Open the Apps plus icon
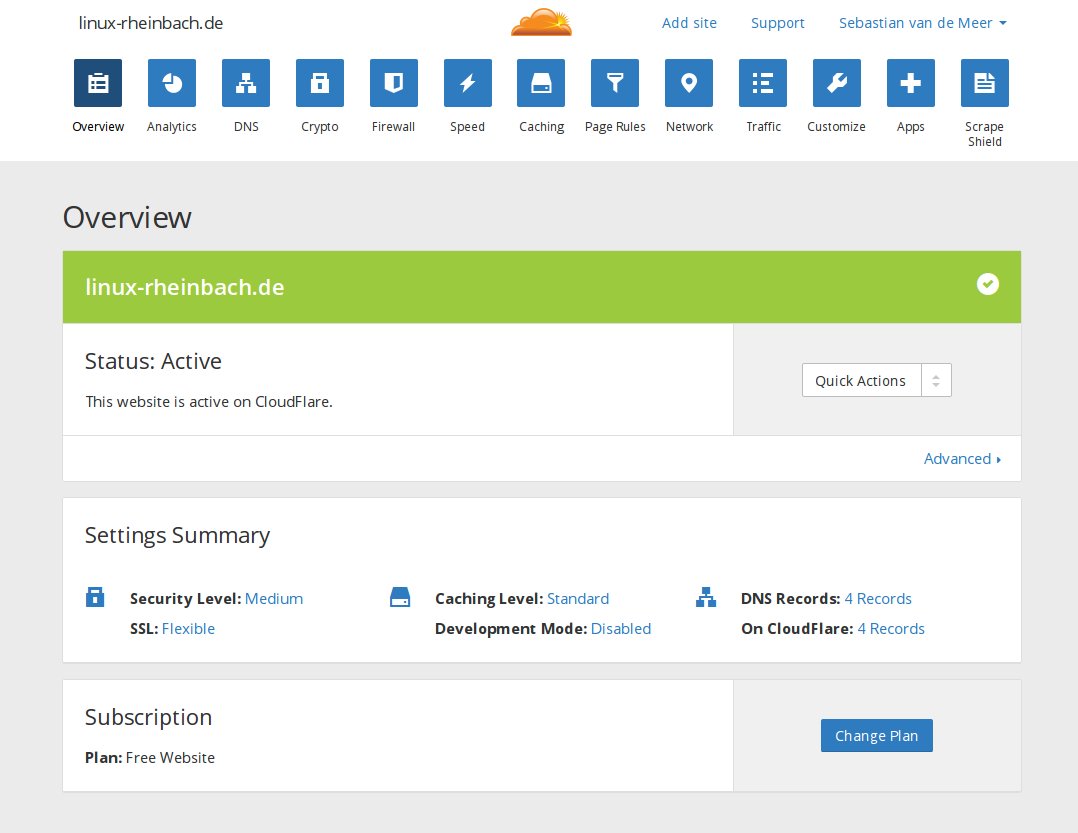 coord(911,83)
